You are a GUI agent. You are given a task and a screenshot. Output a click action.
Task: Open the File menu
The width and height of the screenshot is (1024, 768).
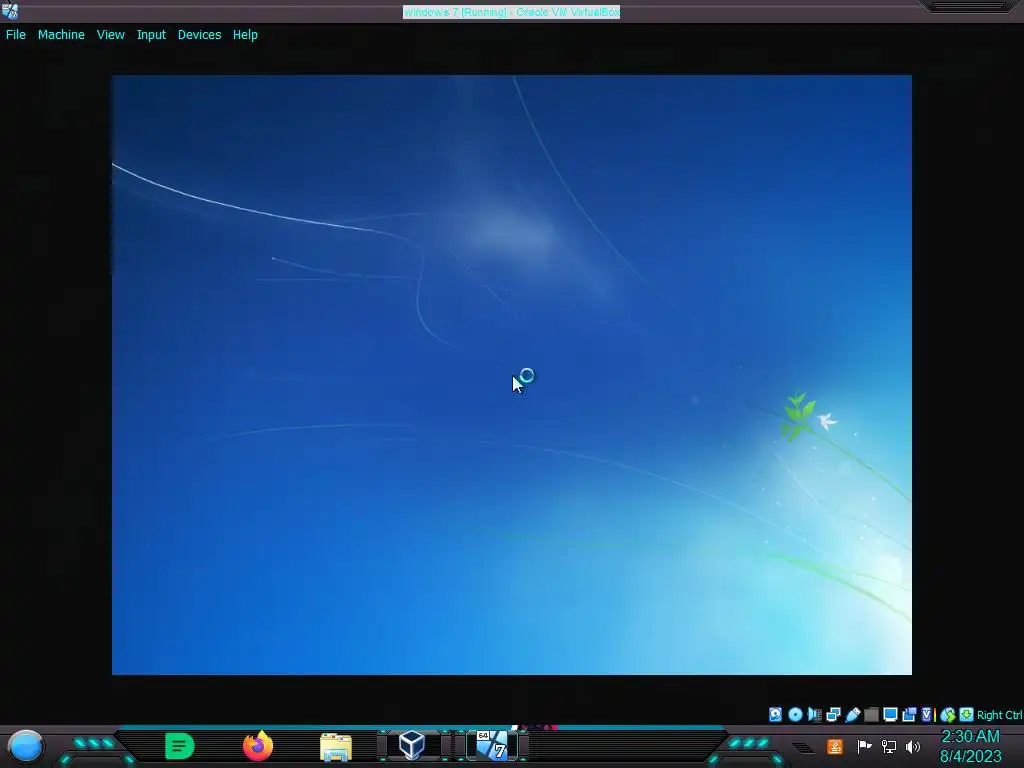[x=16, y=35]
